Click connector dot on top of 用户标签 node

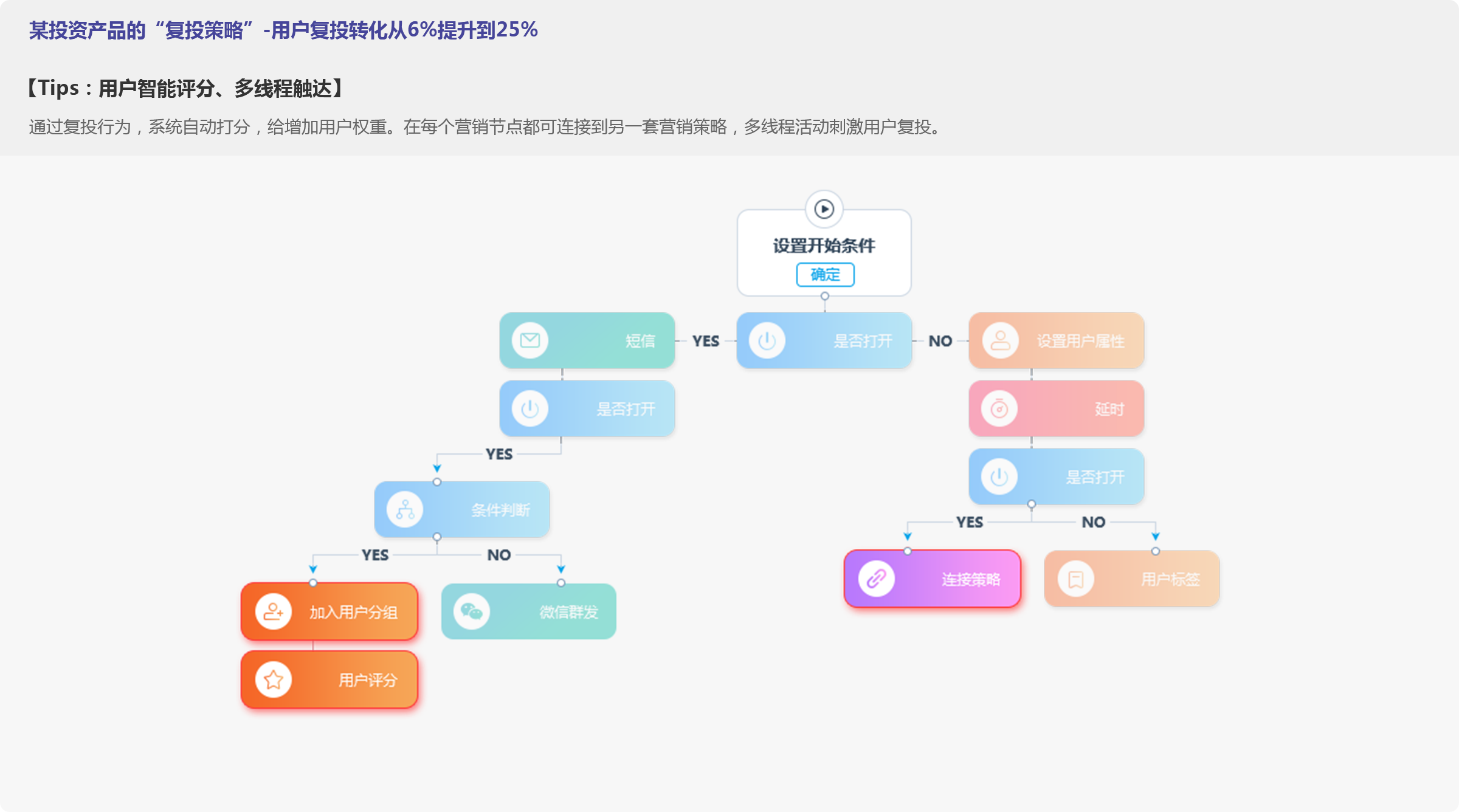pos(1155,551)
